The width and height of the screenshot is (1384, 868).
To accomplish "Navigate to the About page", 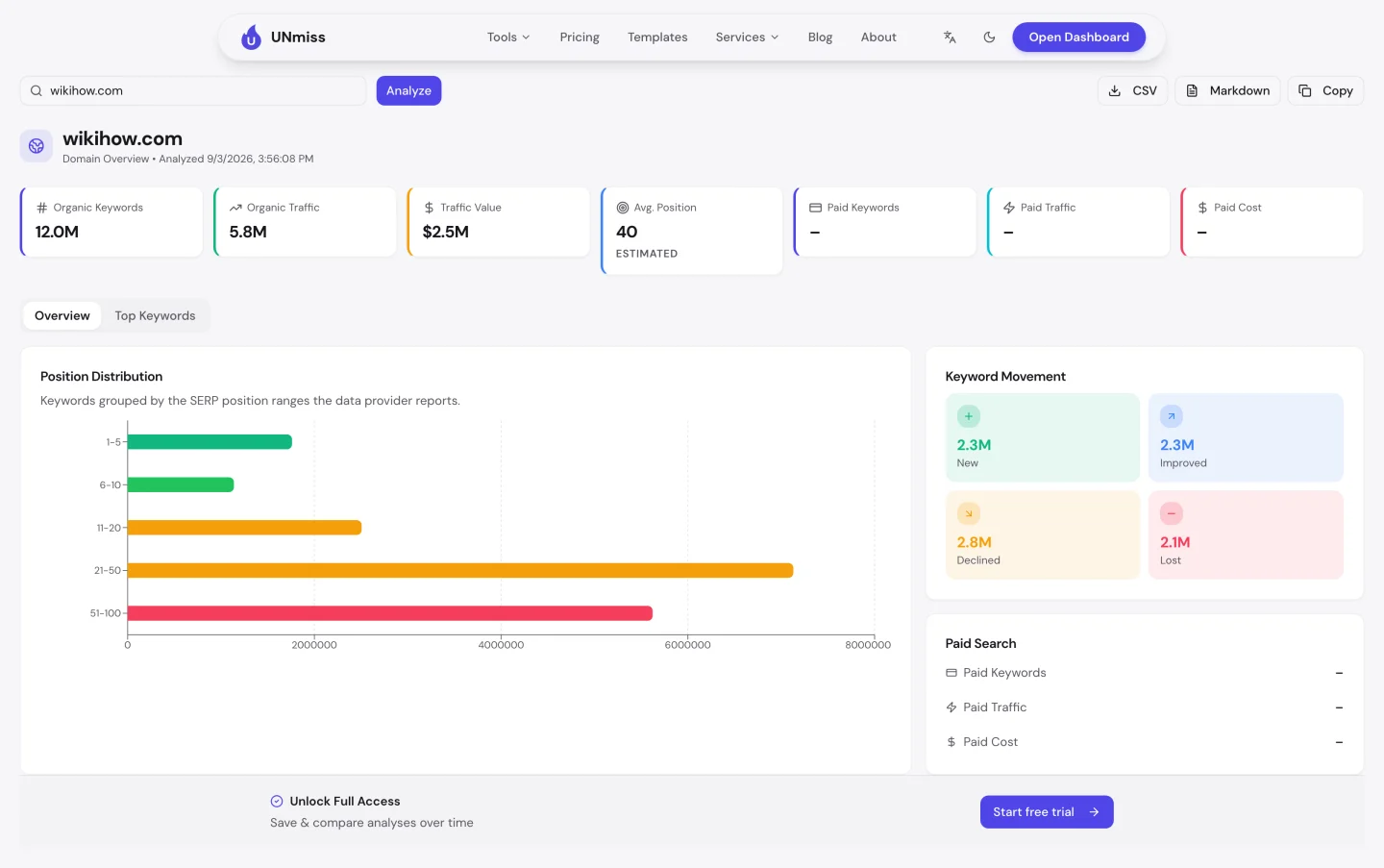I will click(x=878, y=37).
